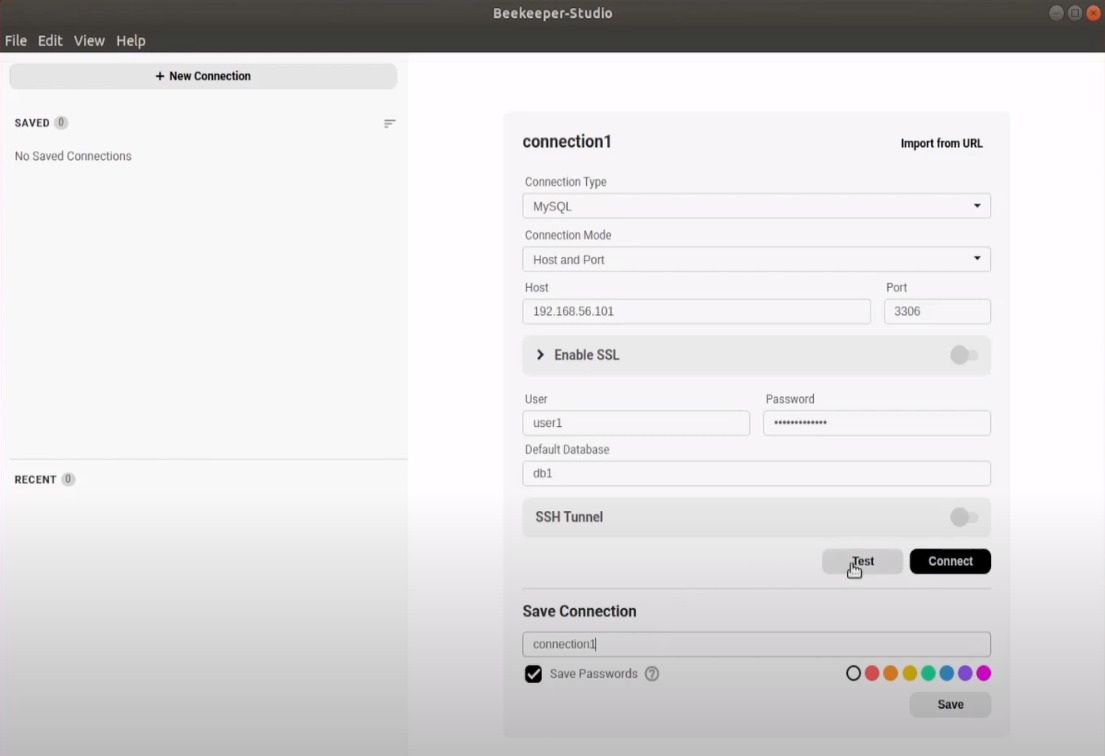Viewport: 1105px width, 756px height.
Task: Select the blue color swatch
Action: point(946,674)
